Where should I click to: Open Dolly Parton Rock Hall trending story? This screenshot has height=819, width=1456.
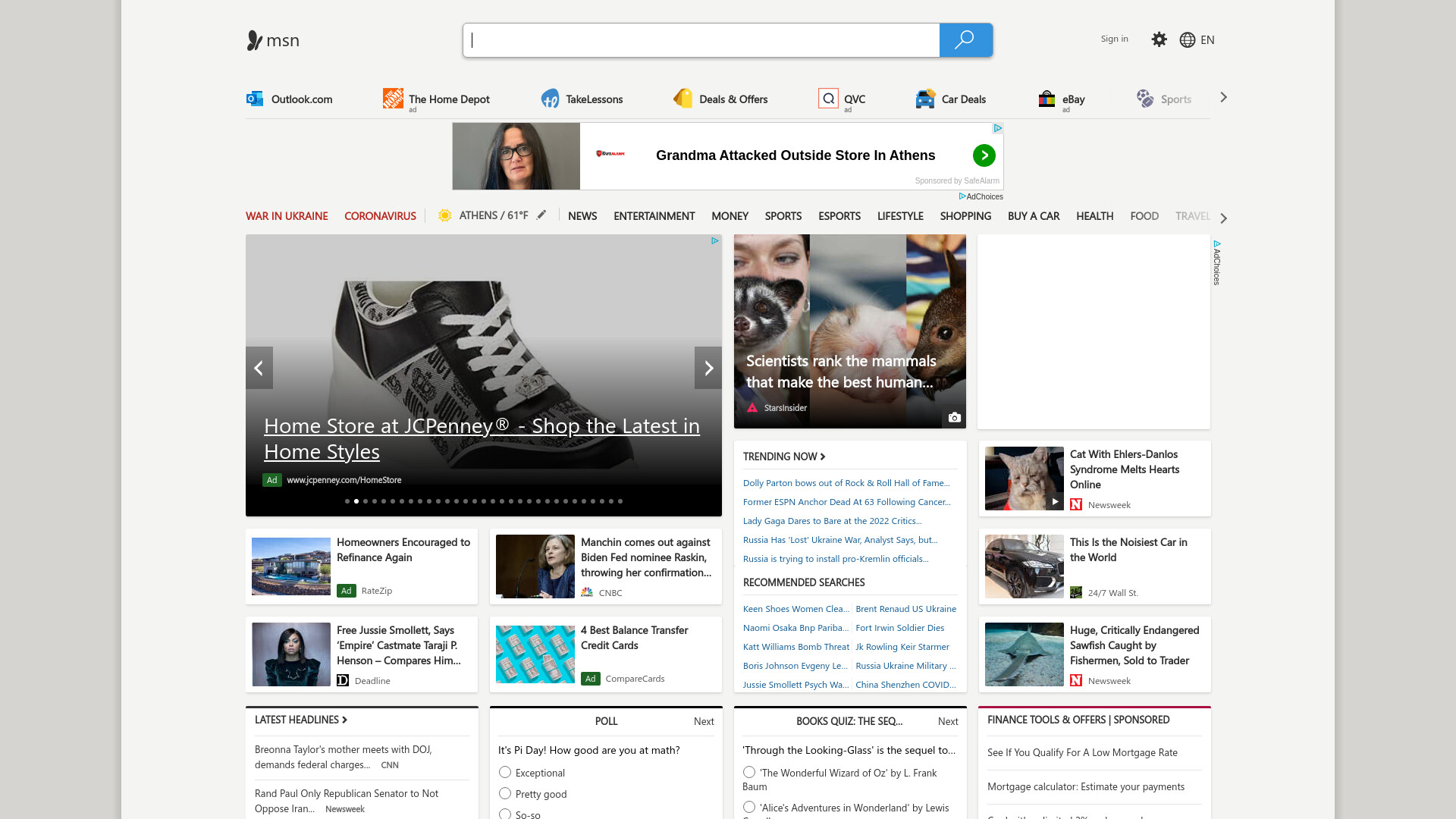click(846, 483)
